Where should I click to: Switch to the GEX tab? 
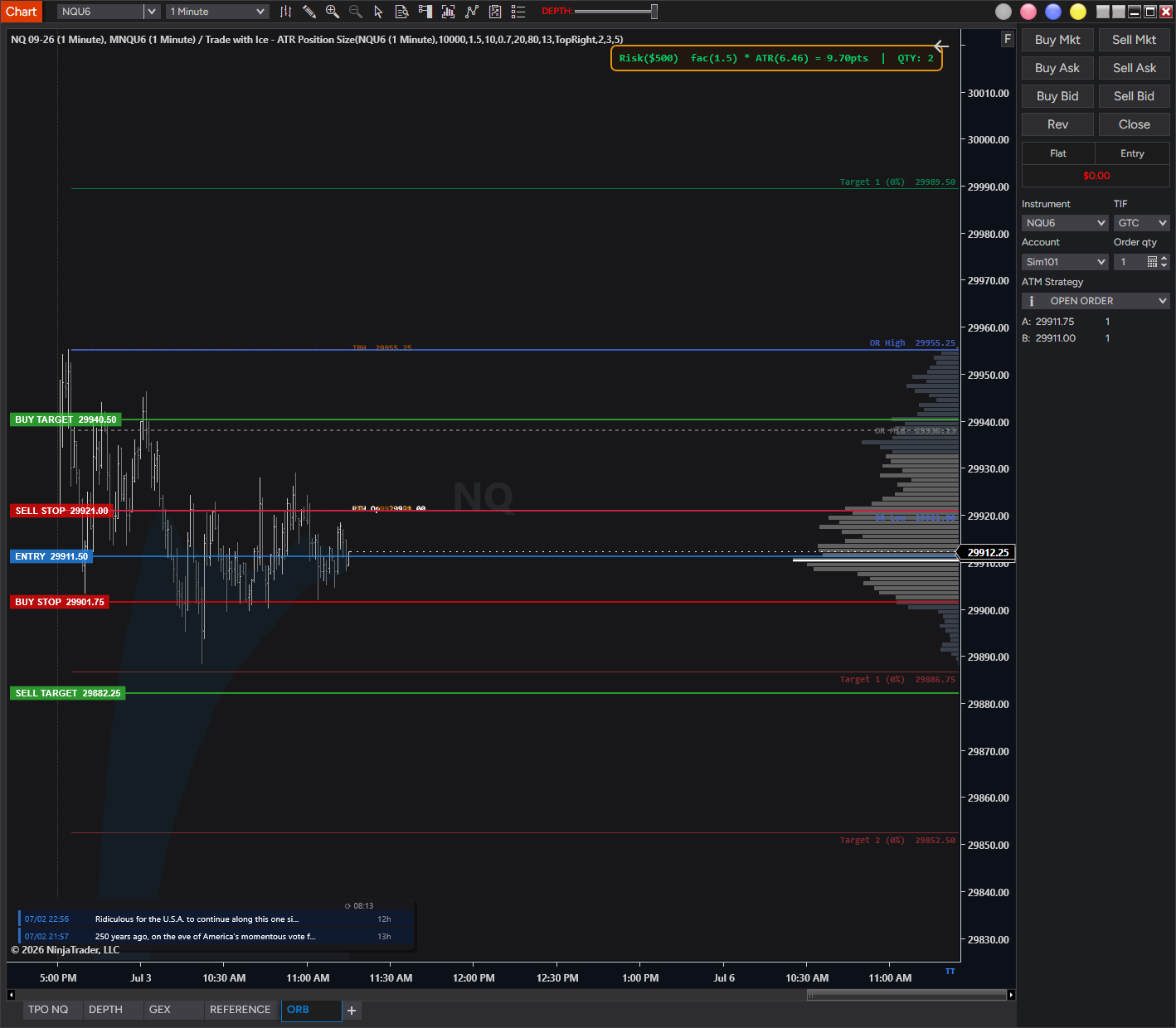(x=160, y=1010)
